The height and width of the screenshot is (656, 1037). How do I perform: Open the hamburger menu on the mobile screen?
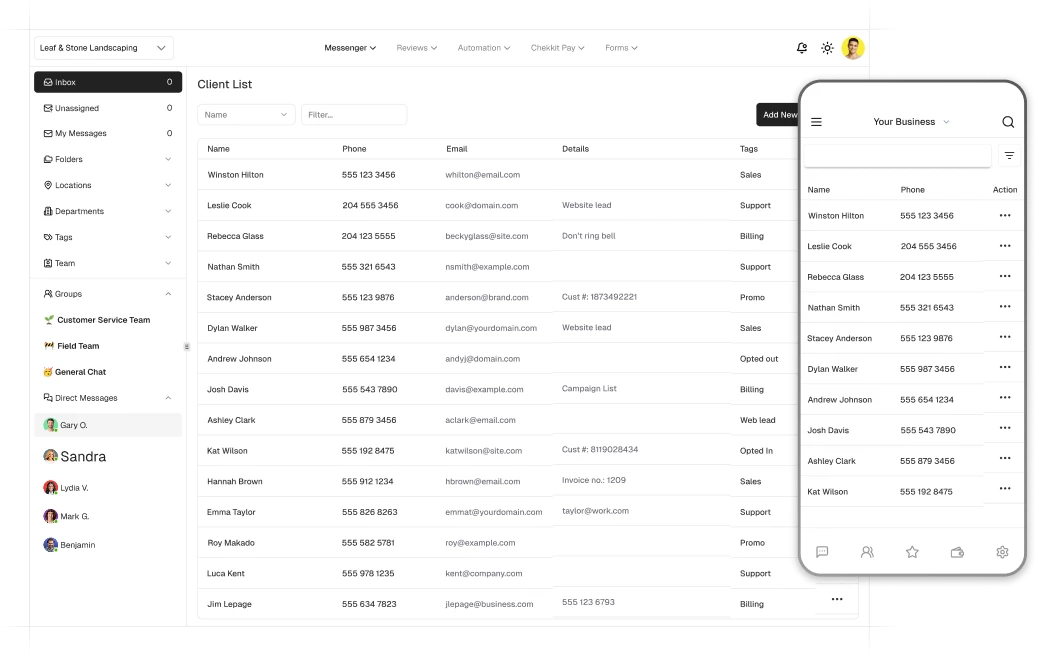817,121
